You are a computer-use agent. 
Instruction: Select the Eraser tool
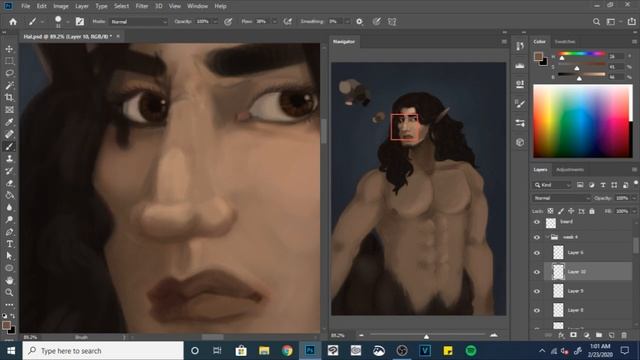(x=9, y=183)
